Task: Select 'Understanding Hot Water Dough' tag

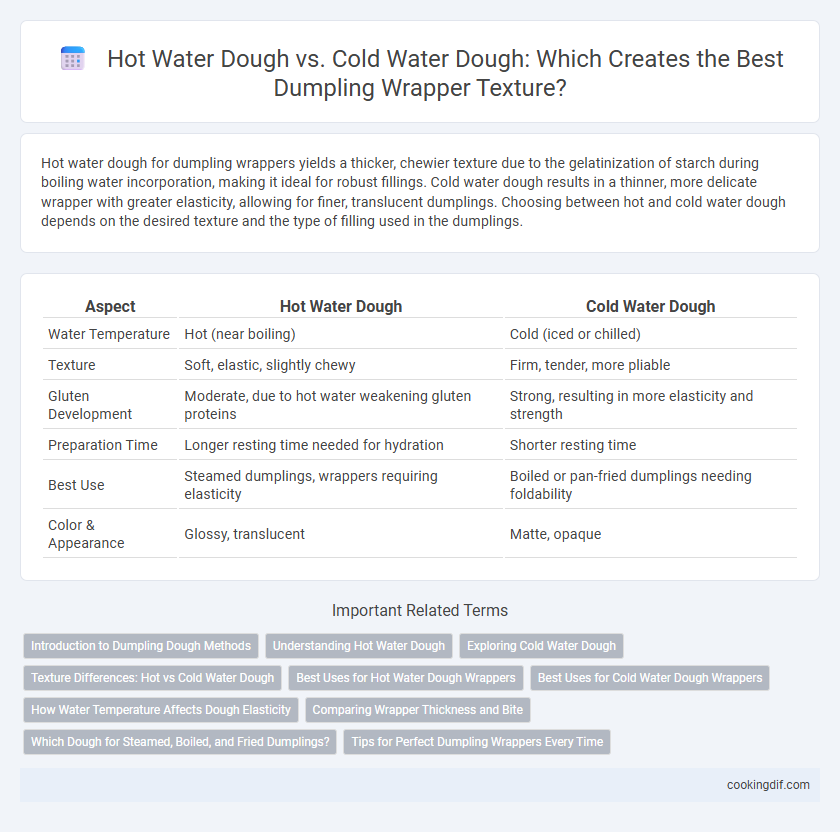Action: (359, 646)
